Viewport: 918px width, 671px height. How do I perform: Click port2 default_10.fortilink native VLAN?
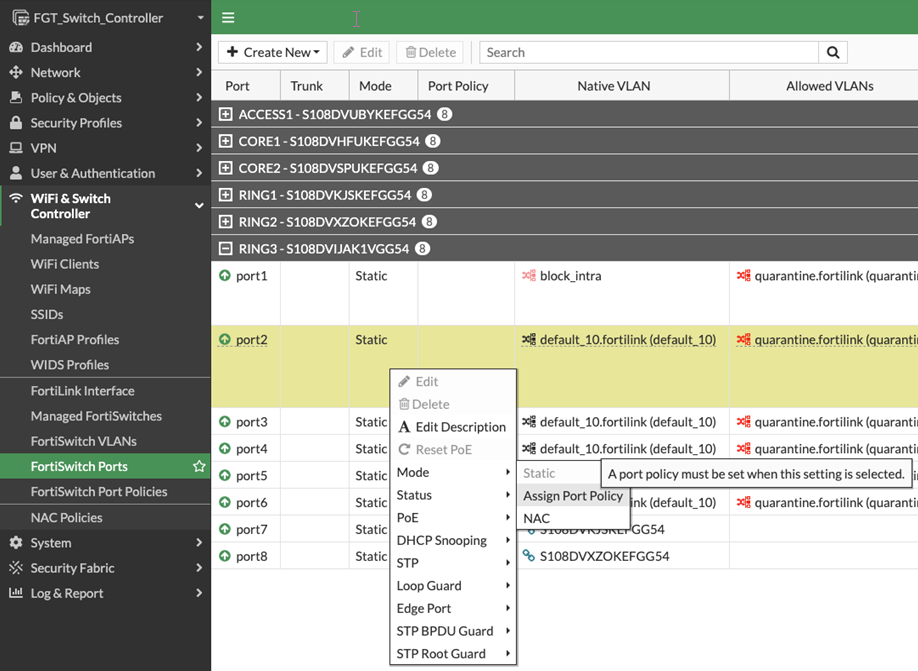628,340
